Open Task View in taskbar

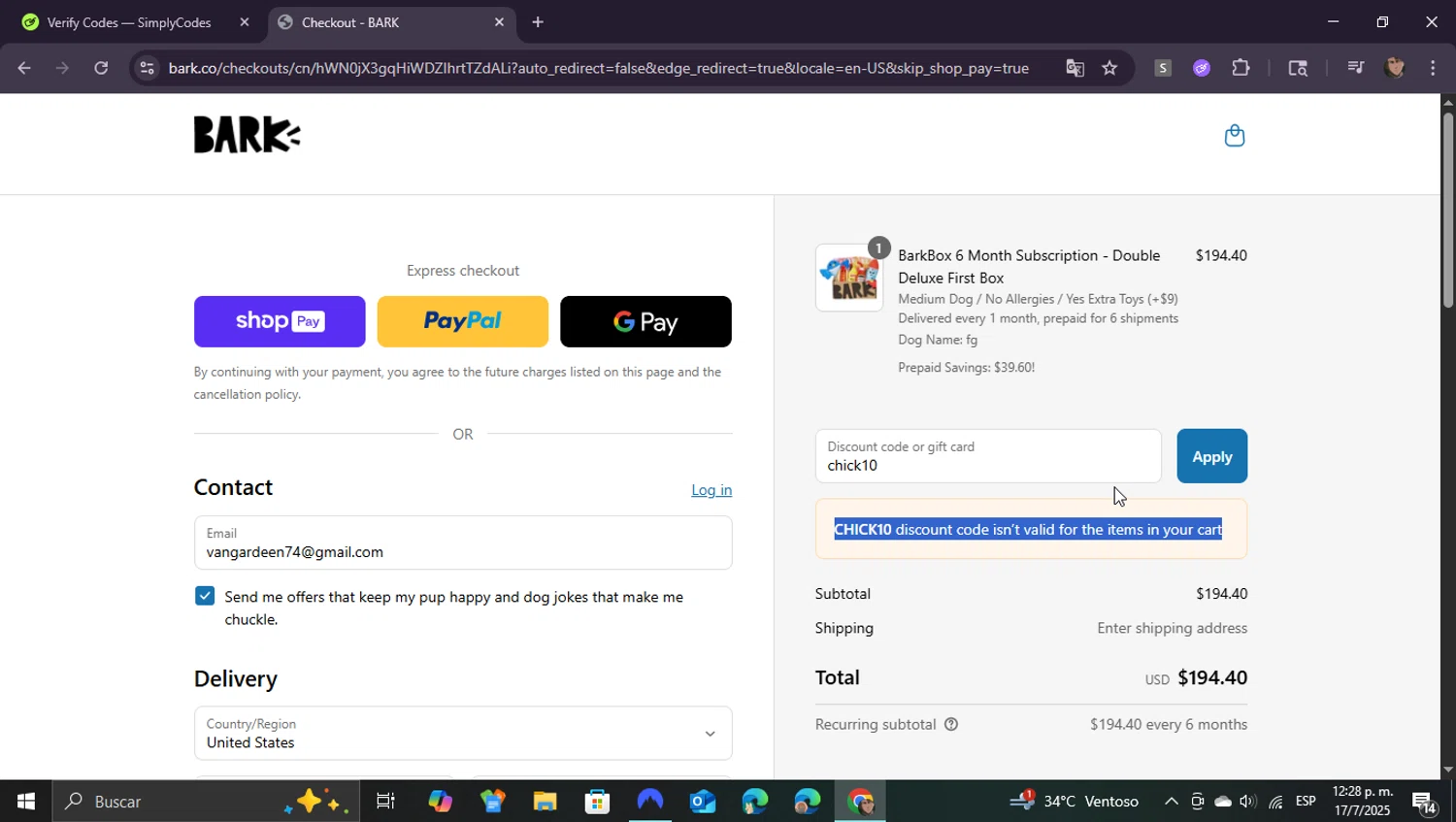point(385,802)
